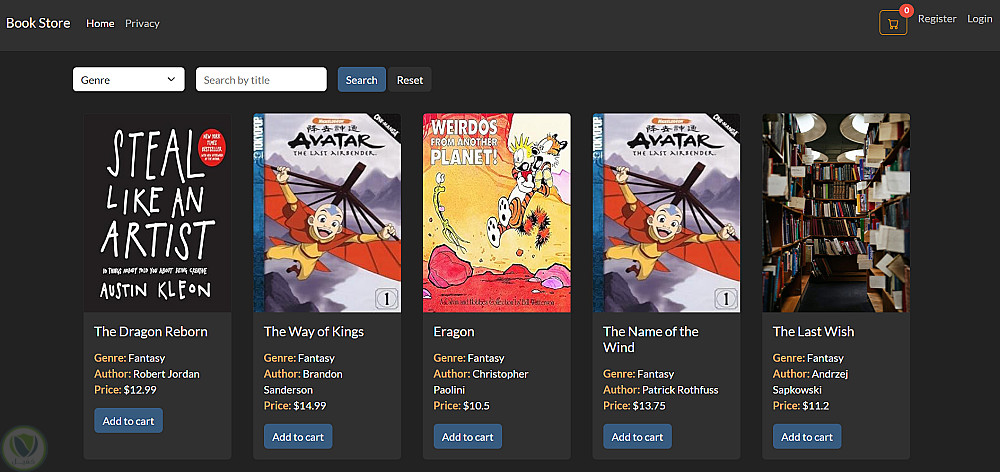1000x472 pixels.
Task: Add The Dragon Reborn to cart
Action: [x=129, y=421]
